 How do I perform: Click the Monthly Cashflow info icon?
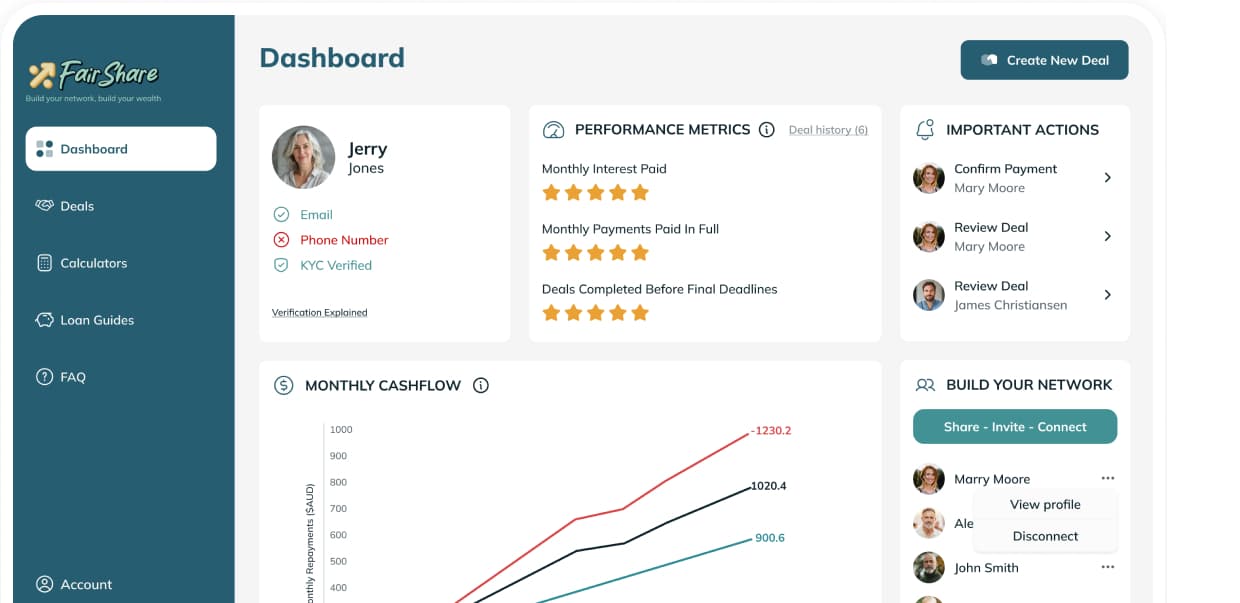point(481,385)
